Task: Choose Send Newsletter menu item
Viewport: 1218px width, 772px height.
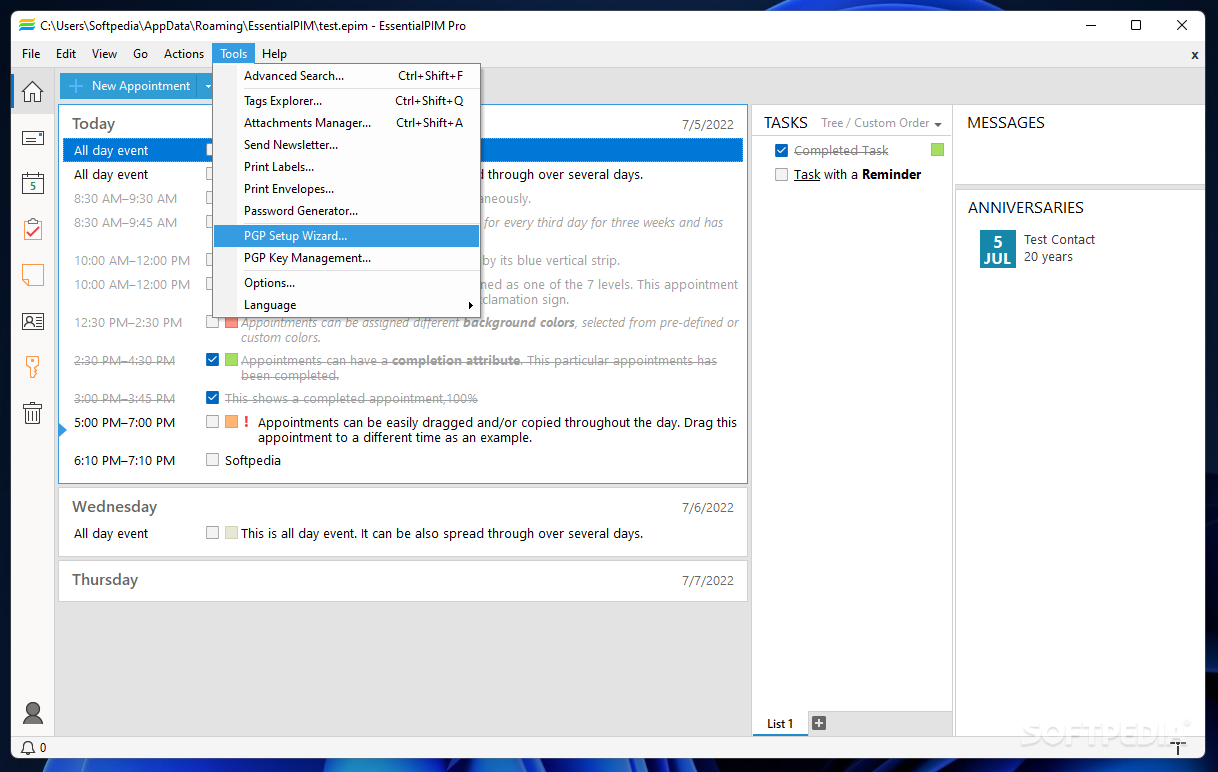Action: (x=346, y=145)
